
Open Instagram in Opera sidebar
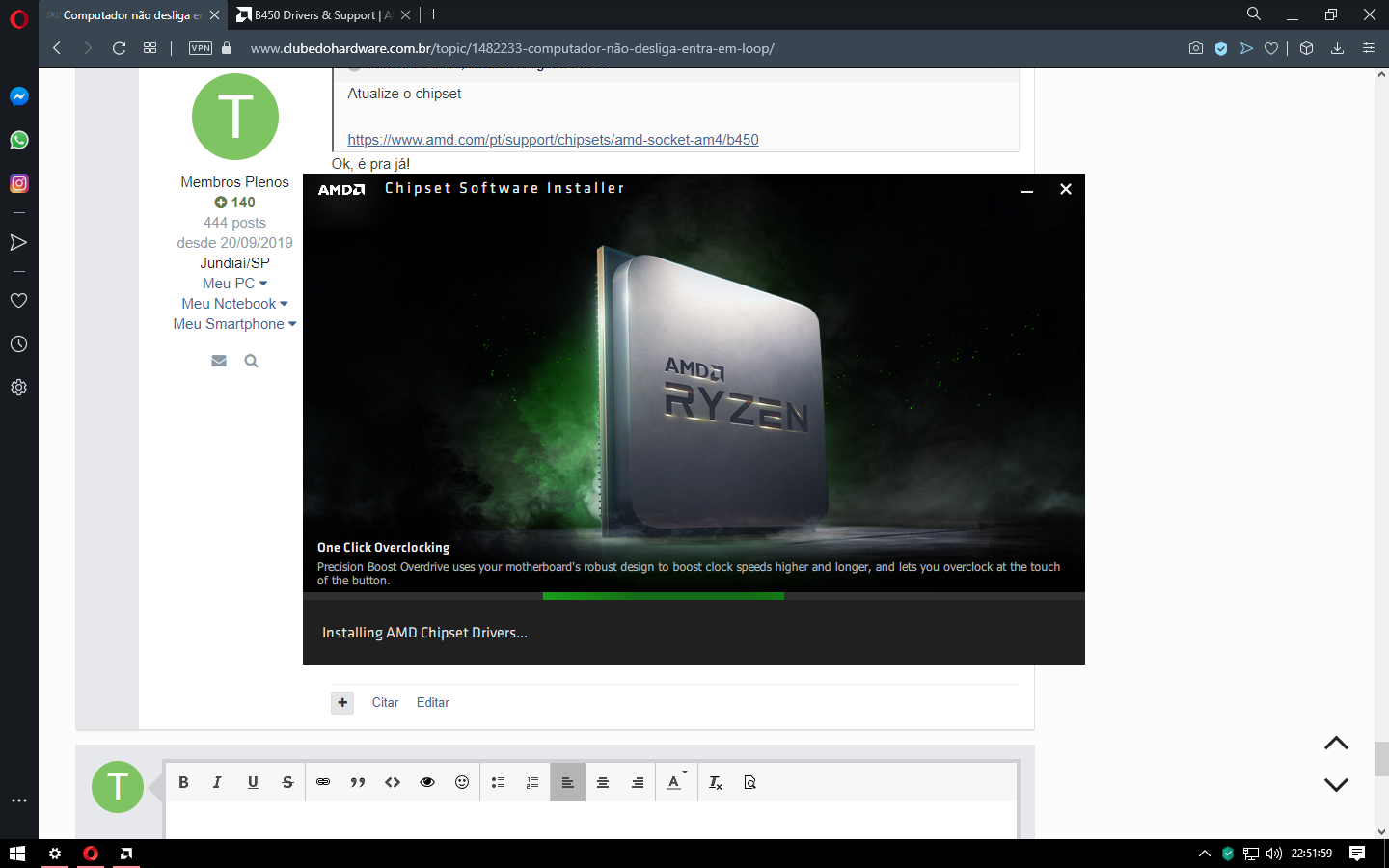click(18, 183)
